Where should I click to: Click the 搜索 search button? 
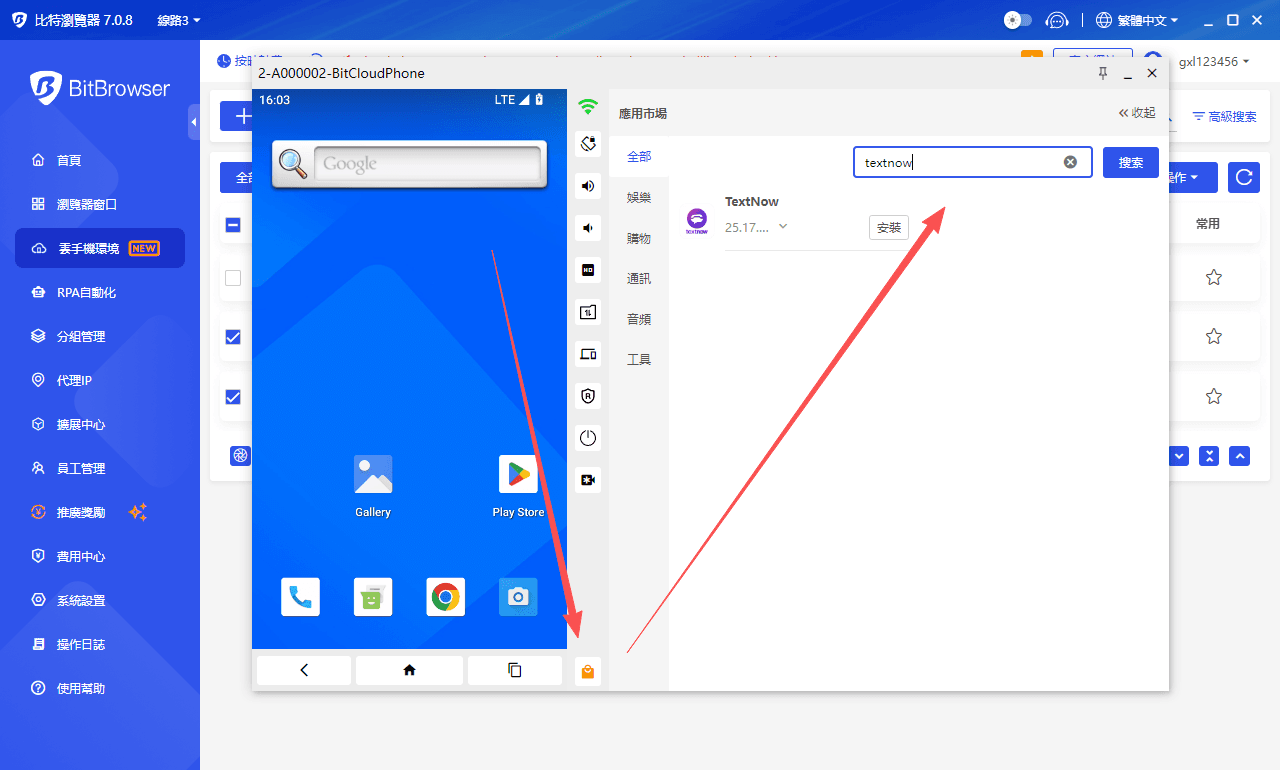point(1130,162)
